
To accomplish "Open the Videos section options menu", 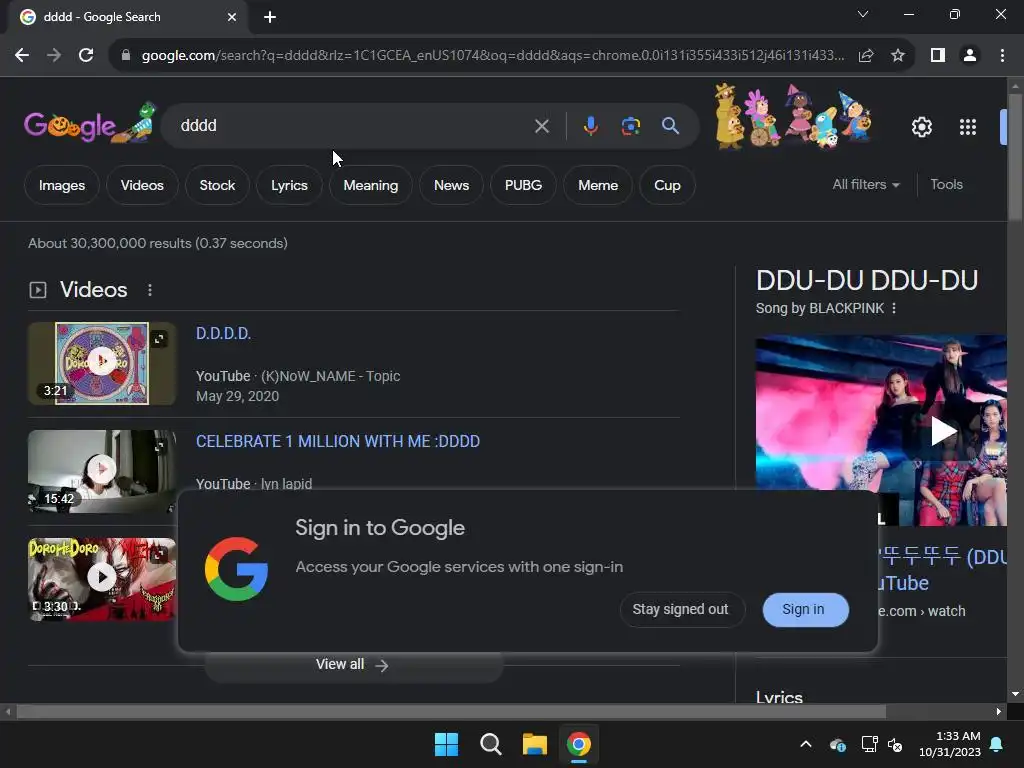I will point(150,290).
